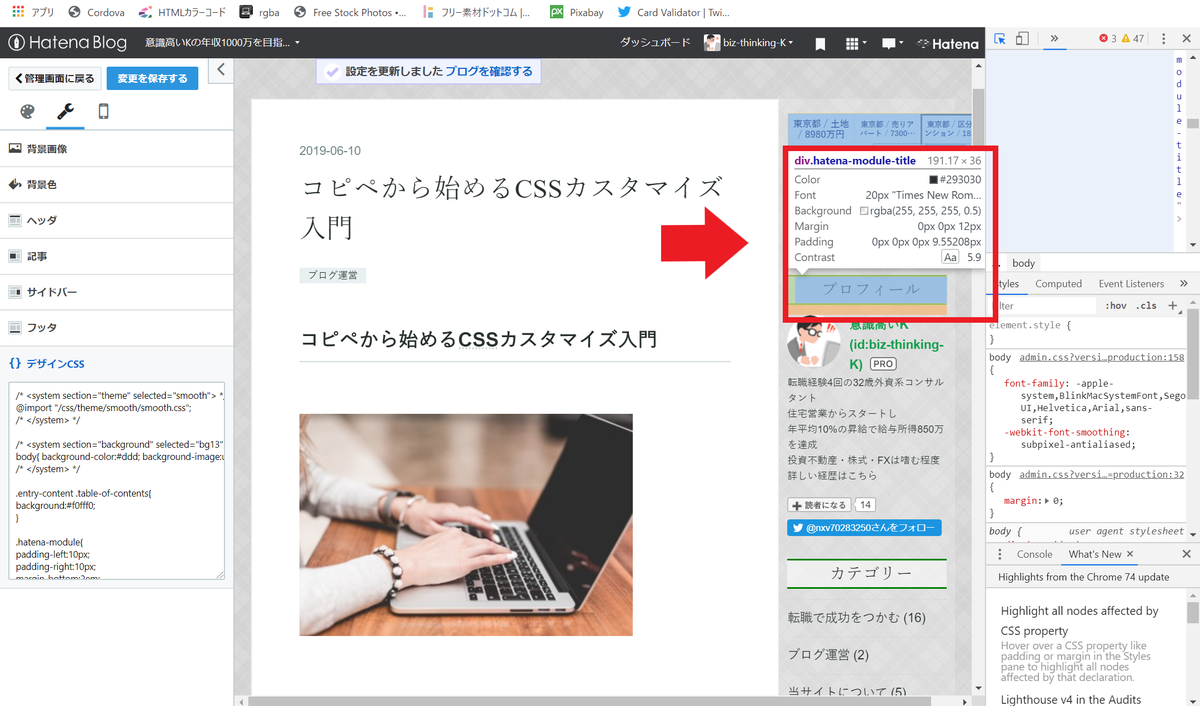The image size is (1200, 706).
Task: Enable the :hov pseudo-state toggle
Action: [x=1116, y=303]
